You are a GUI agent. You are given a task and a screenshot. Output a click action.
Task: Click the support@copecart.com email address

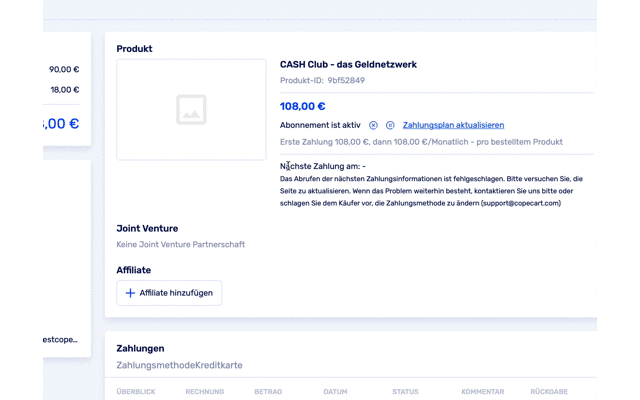(x=520, y=203)
